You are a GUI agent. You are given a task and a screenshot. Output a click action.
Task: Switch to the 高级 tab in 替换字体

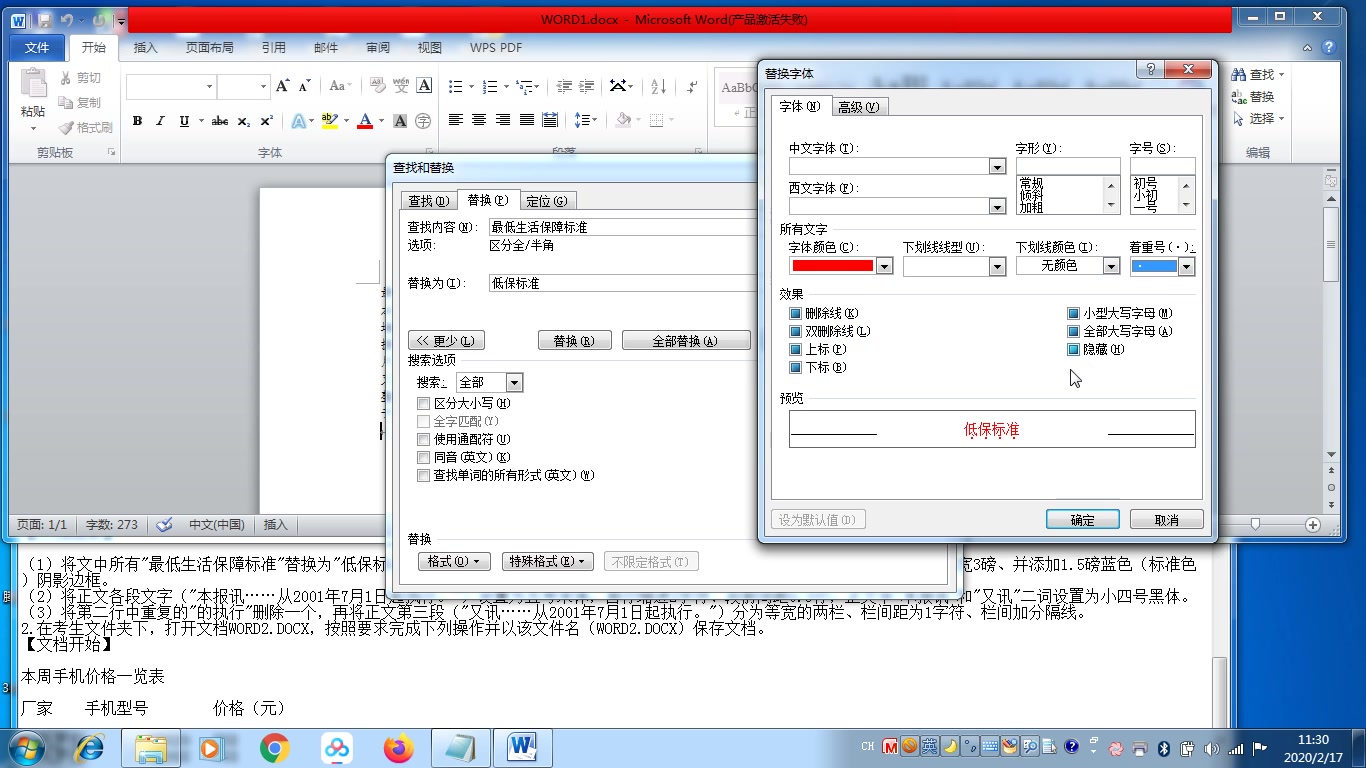pyautogui.click(x=859, y=106)
